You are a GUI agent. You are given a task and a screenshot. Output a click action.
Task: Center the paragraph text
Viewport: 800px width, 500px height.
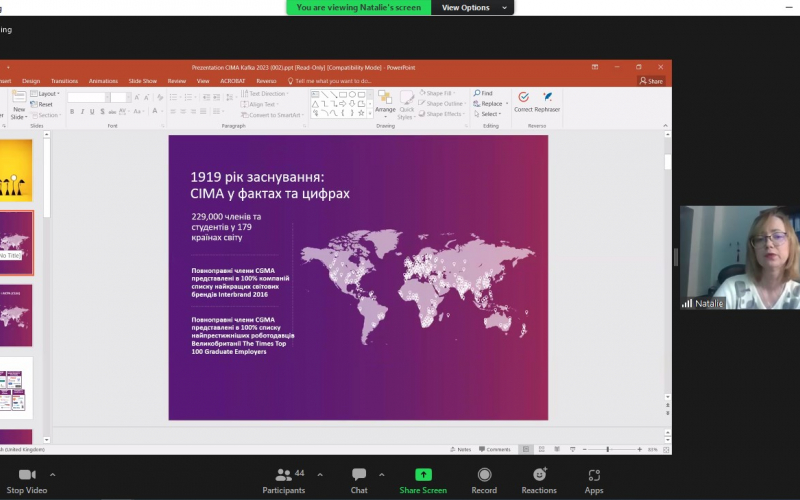coord(183,111)
